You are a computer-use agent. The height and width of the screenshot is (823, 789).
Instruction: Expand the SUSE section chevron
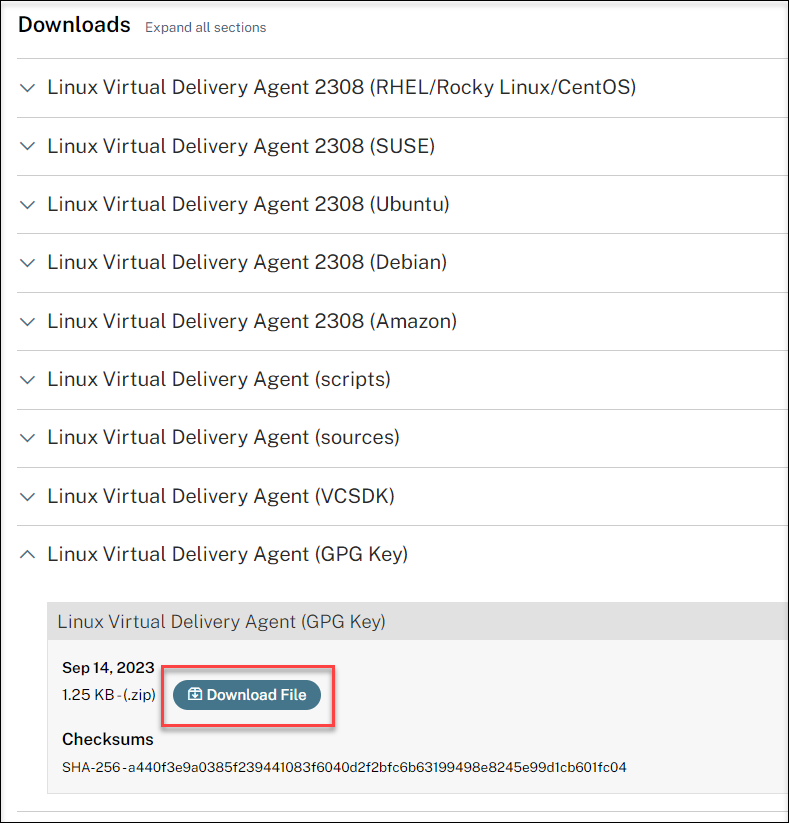coord(28,146)
